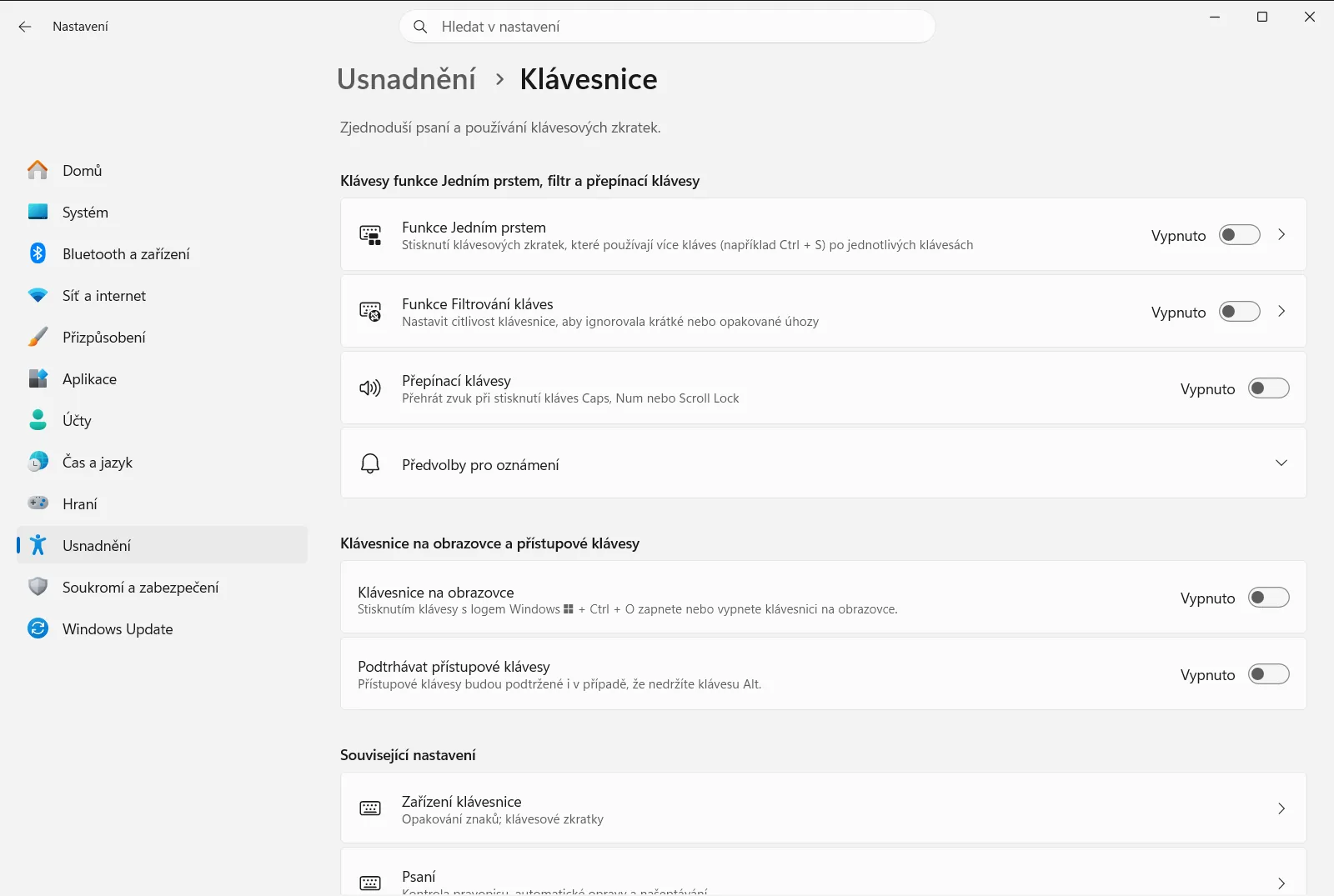1334x896 pixels.
Task: Click the Síť a internet Wi-Fi icon
Action: point(38,295)
